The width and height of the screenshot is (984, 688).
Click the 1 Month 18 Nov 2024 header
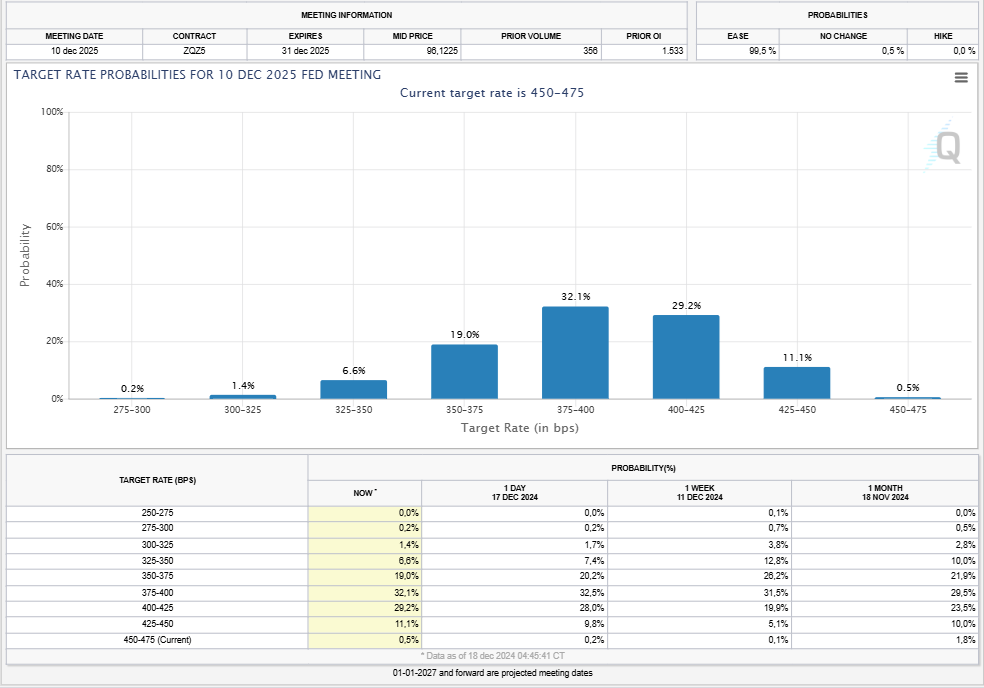pyautogui.click(x=884, y=493)
